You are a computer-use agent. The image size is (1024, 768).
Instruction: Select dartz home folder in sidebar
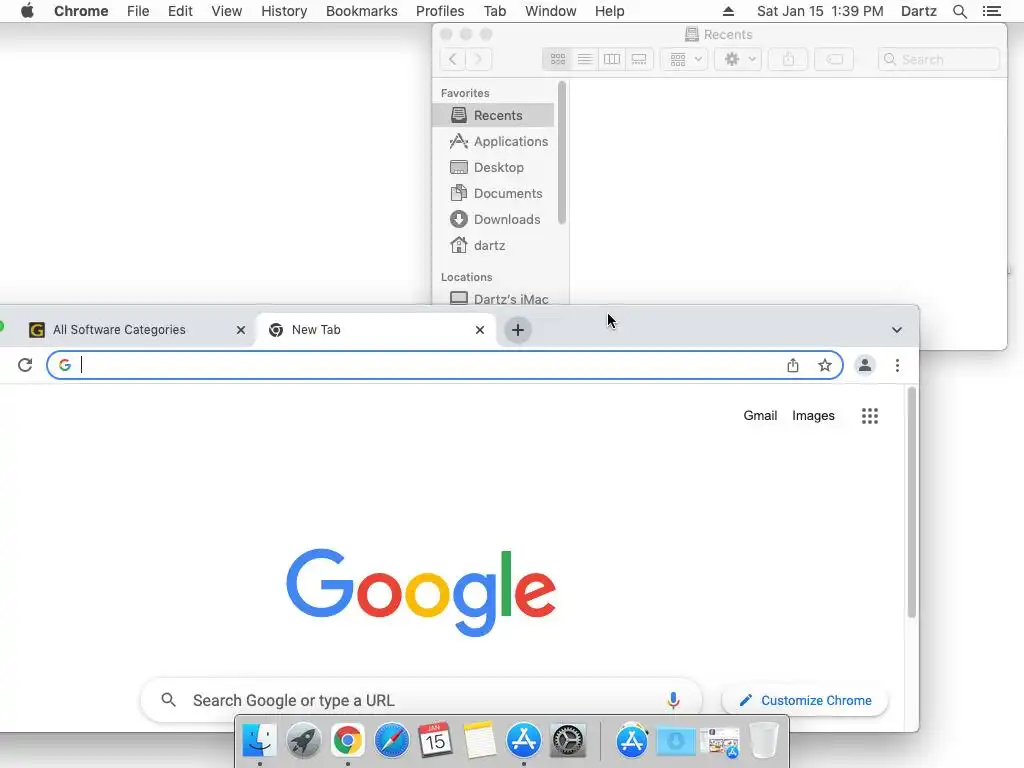[x=493, y=246]
